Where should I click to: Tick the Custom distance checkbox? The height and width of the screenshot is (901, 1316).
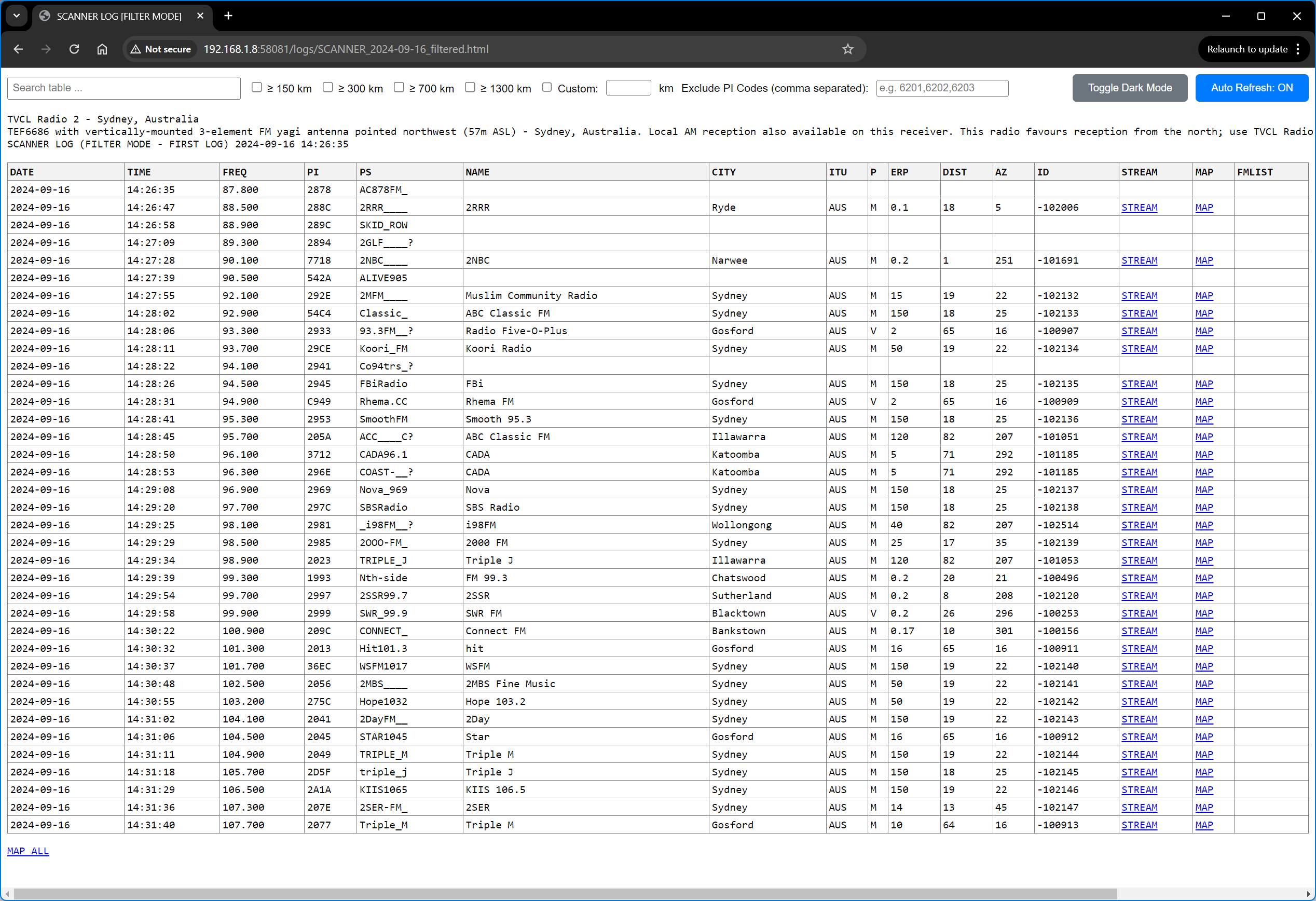tap(546, 87)
